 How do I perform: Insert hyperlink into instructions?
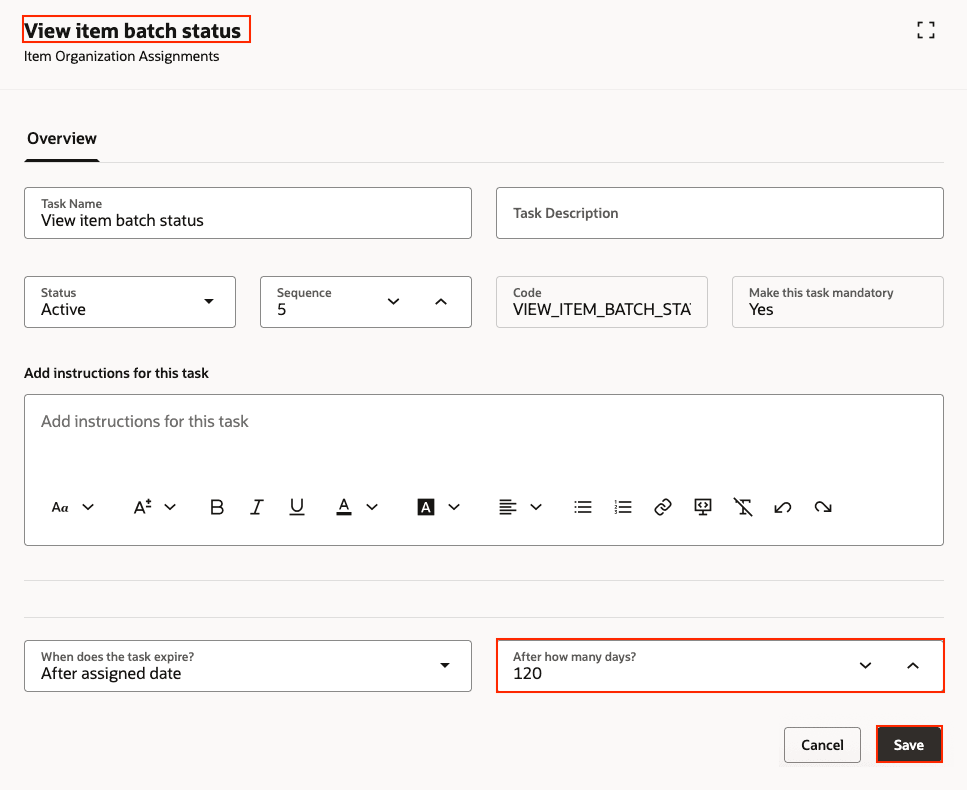coord(663,507)
